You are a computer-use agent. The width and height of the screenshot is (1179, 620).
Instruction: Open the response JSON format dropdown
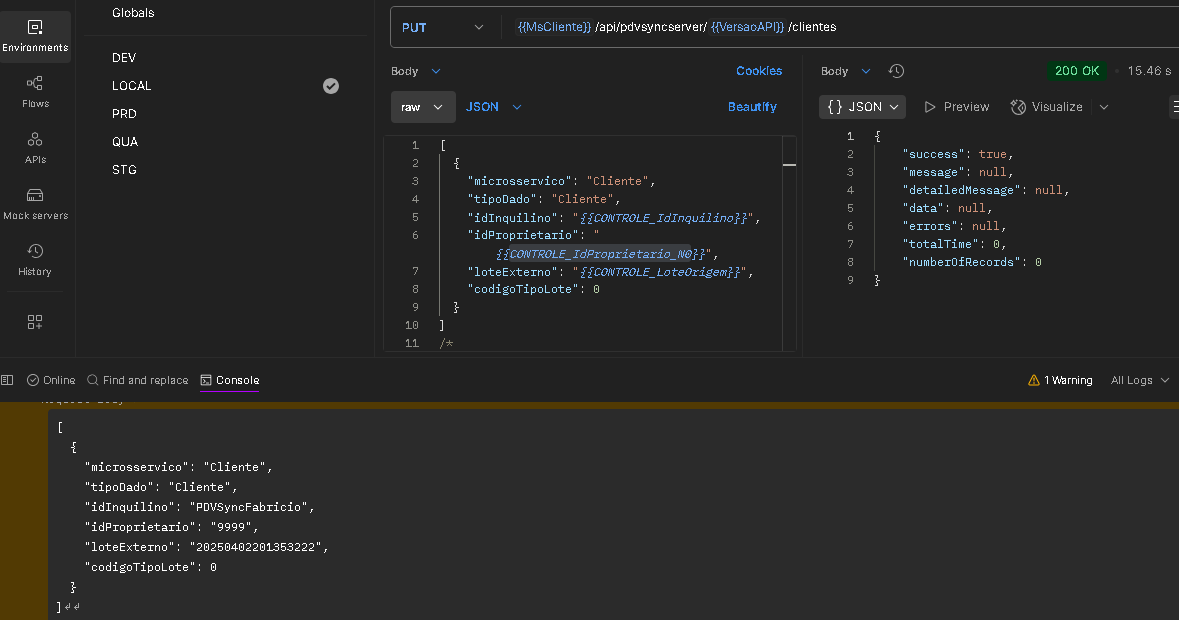pos(862,107)
